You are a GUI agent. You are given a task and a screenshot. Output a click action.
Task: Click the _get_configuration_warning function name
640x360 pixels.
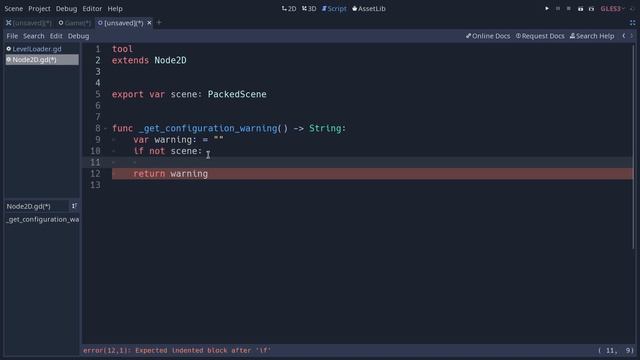(208, 129)
